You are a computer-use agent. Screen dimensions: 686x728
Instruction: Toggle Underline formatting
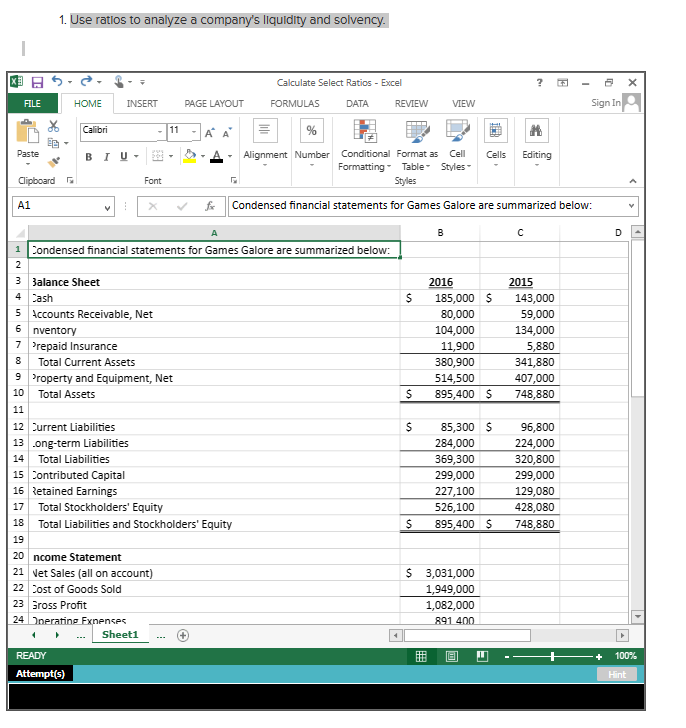click(123, 156)
